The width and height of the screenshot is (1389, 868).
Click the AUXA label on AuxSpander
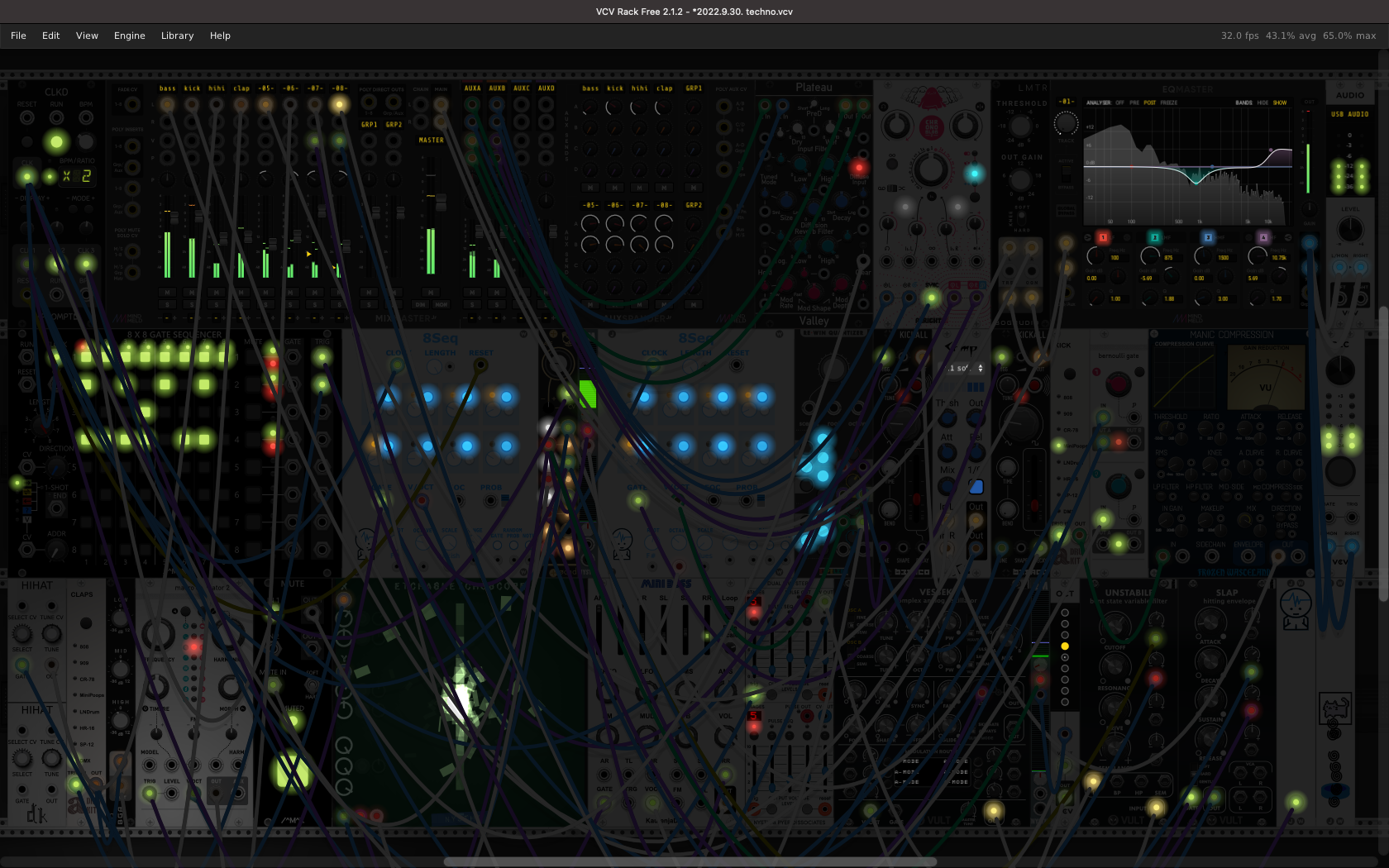point(472,88)
